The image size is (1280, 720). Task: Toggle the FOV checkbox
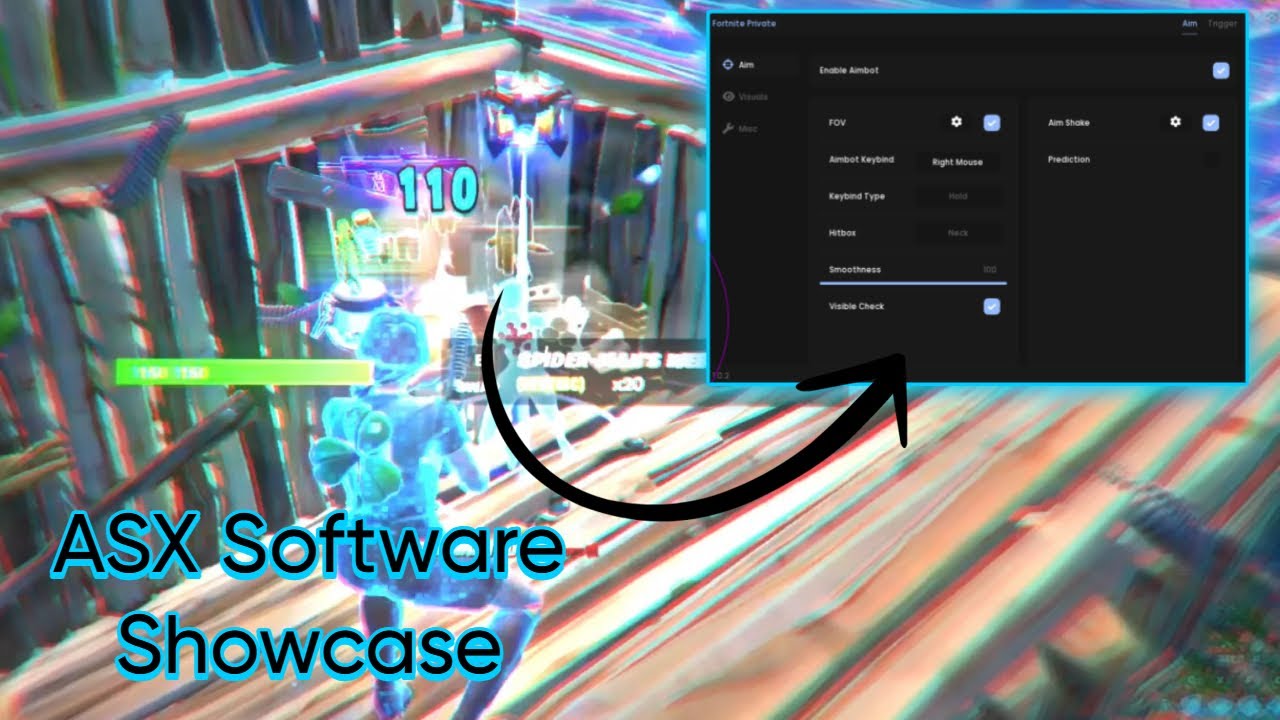coord(992,123)
